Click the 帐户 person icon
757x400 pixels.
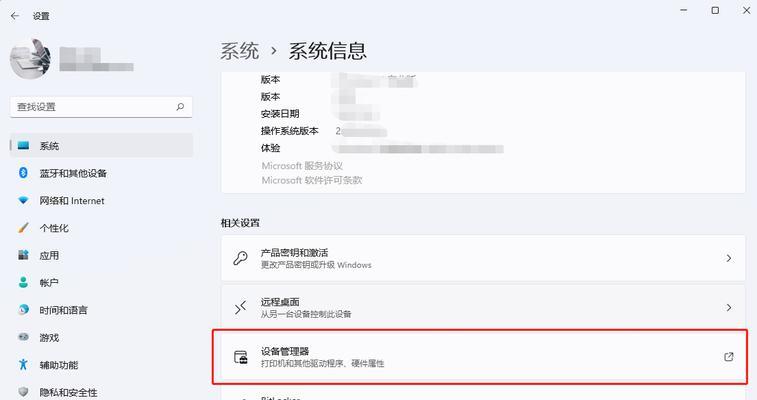(23, 282)
